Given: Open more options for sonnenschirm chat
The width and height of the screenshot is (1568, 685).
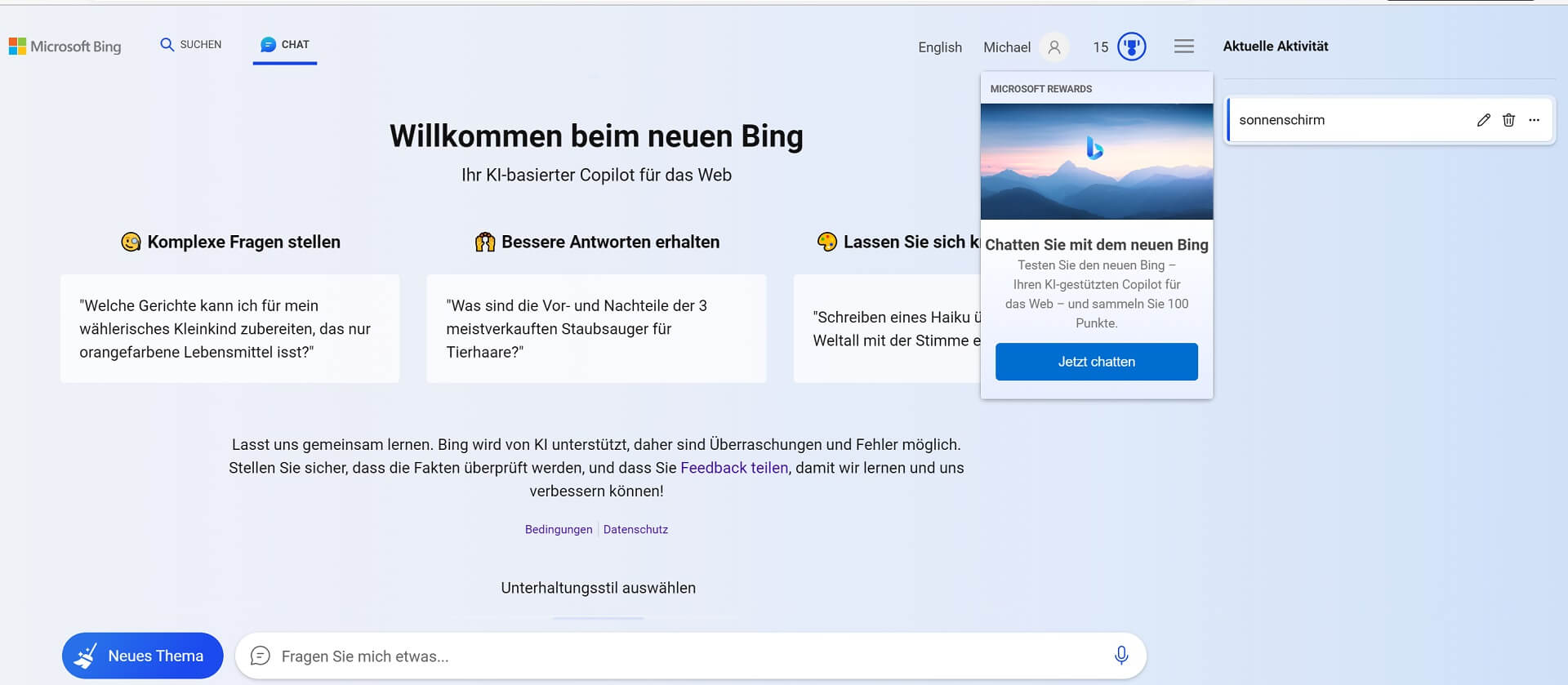Looking at the screenshot, I should (1535, 120).
